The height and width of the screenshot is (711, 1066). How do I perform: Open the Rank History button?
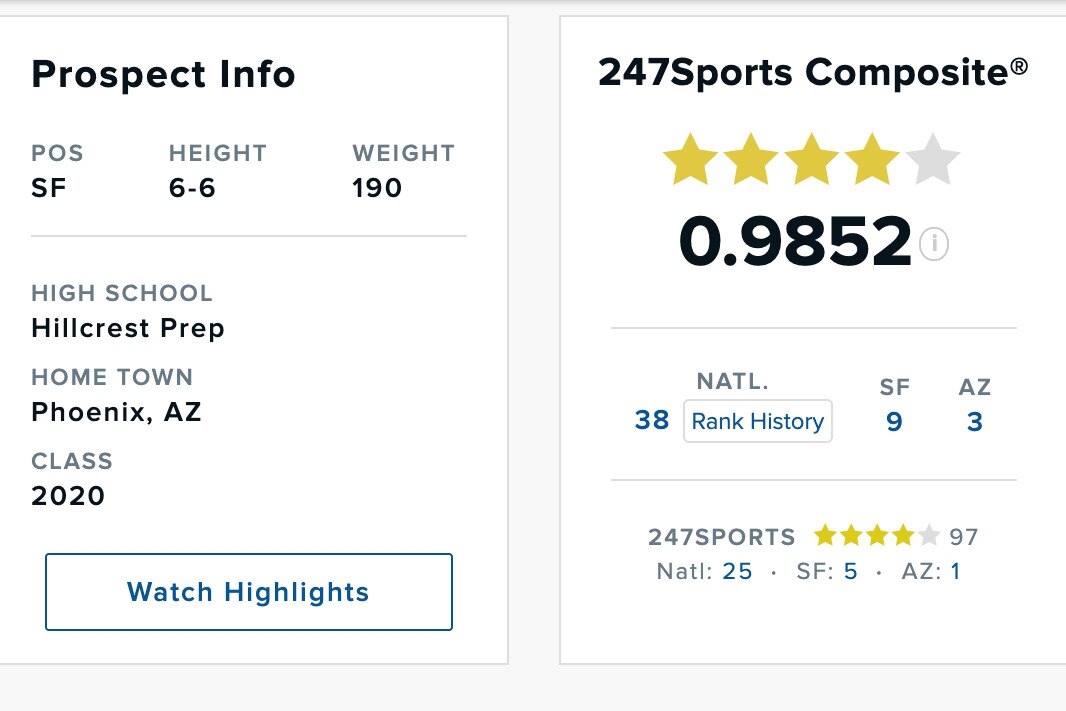point(758,421)
